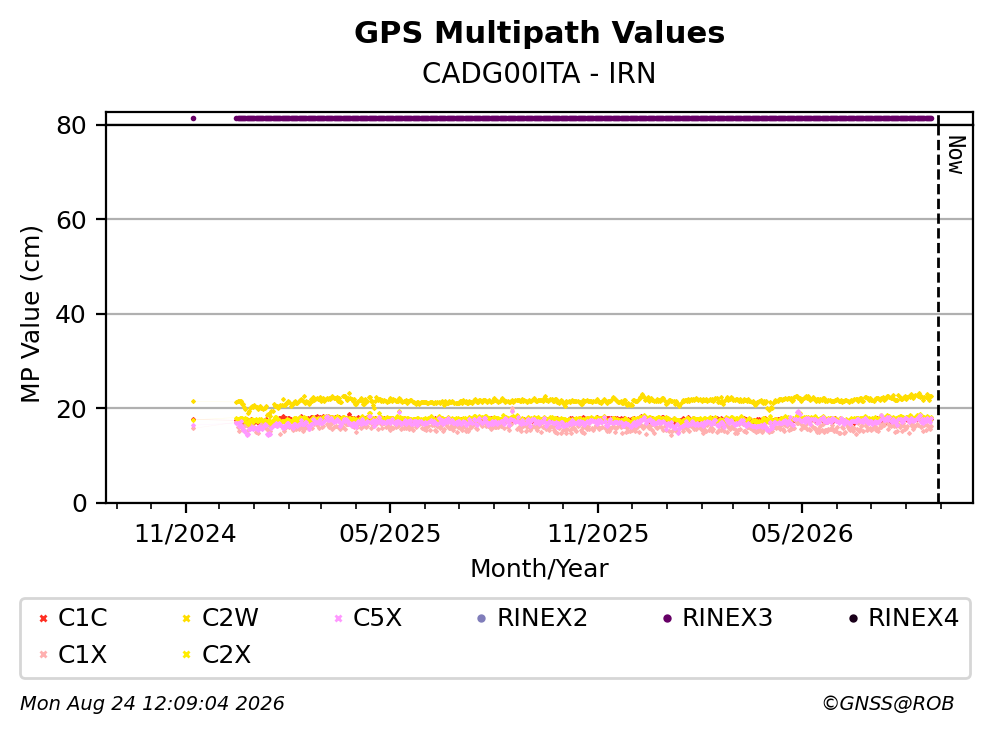Click the RINEX2 legend dot

481,618
